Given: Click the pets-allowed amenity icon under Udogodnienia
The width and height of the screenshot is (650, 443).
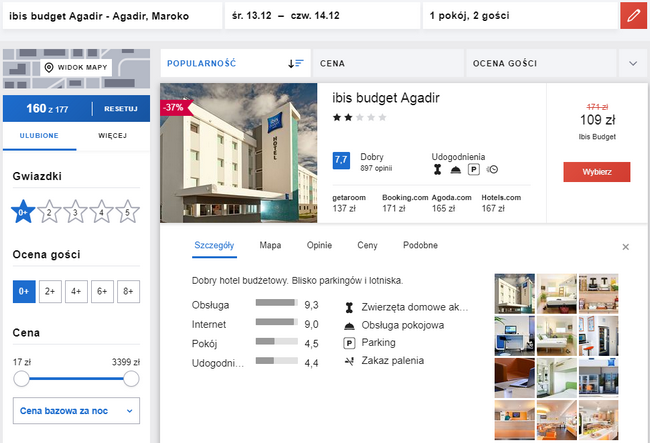Looking at the screenshot, I should point(437,169).
